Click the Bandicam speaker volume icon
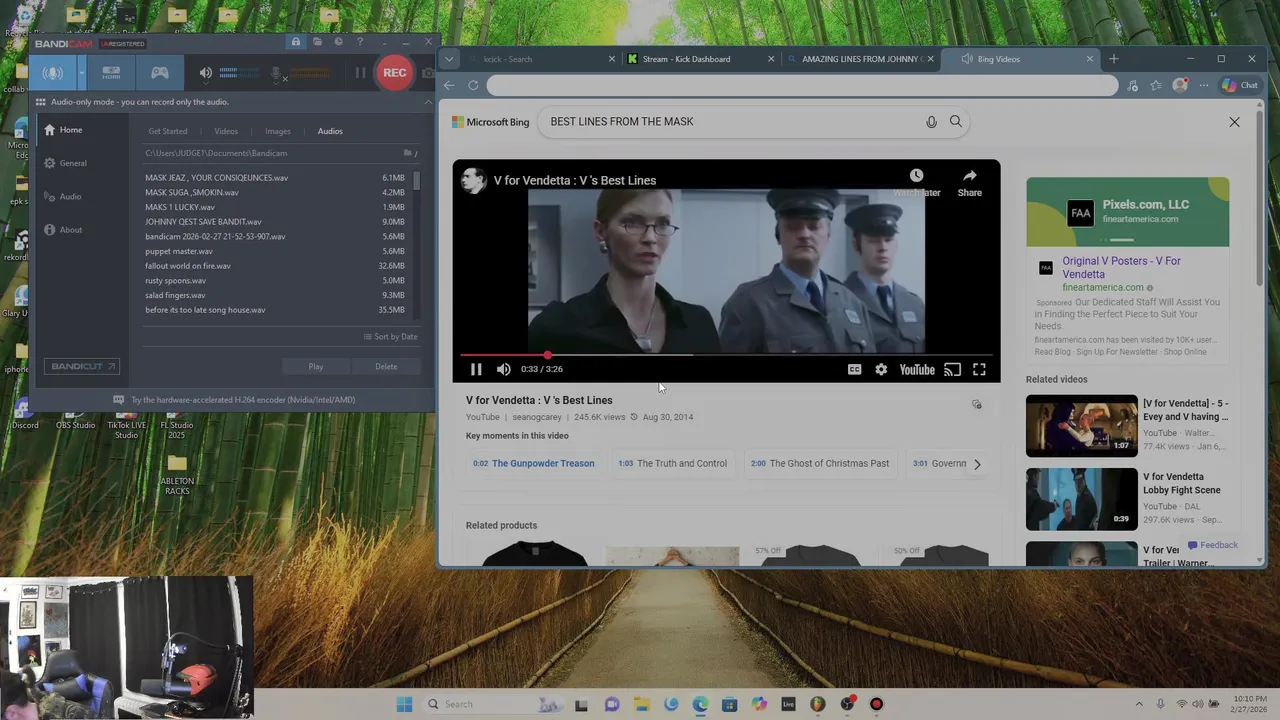The height and width of the screenshot is (720, 1280). point(205,73)
